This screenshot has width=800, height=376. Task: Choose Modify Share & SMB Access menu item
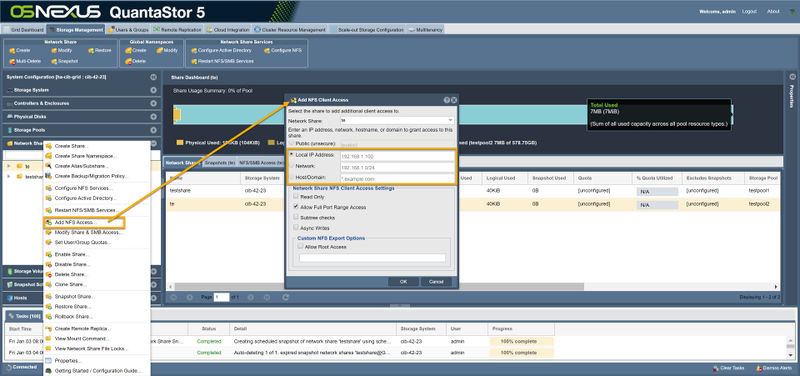click(x=88, y=233)
